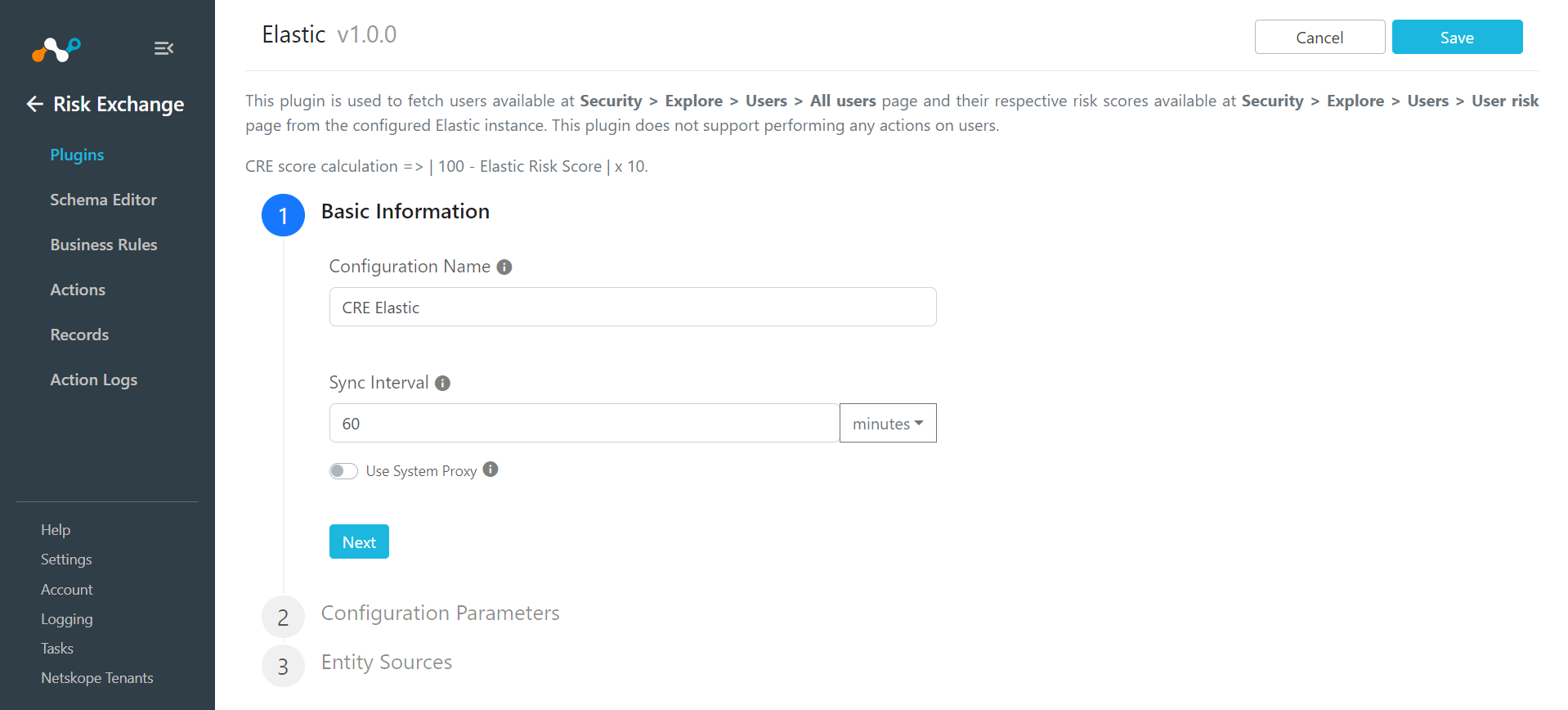This screenshot has width=1568, height=710.
Task: Open Action Logs in sidebar
Action: click(93, 380)
